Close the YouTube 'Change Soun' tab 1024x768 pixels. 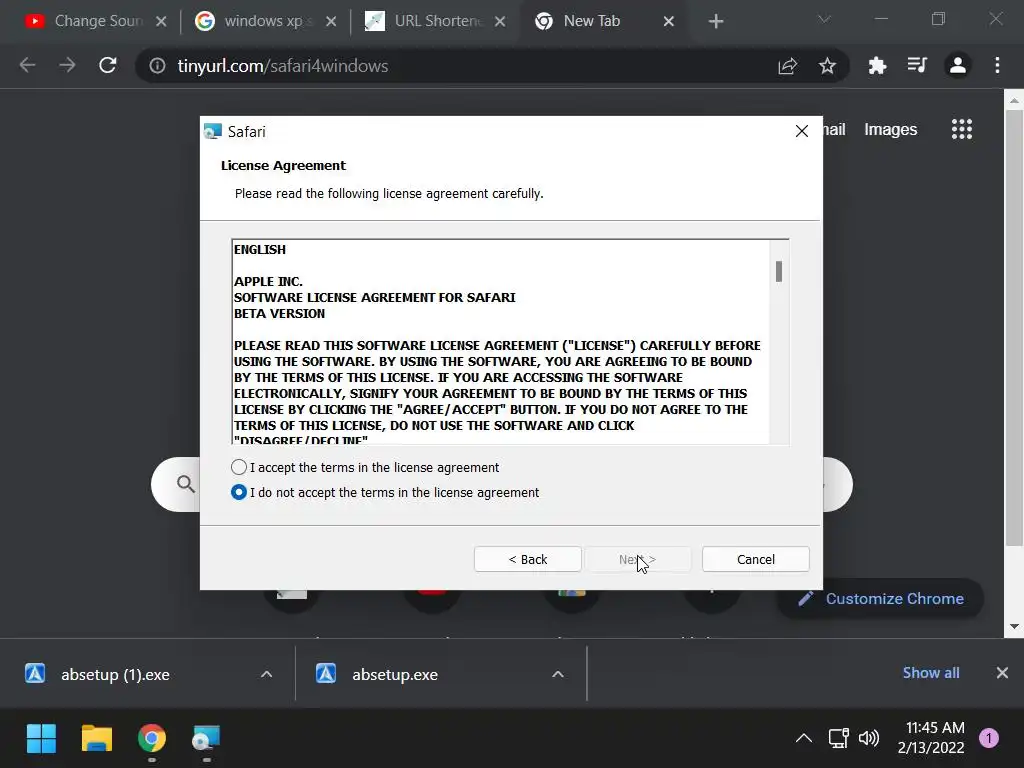[x=161, y=22]
